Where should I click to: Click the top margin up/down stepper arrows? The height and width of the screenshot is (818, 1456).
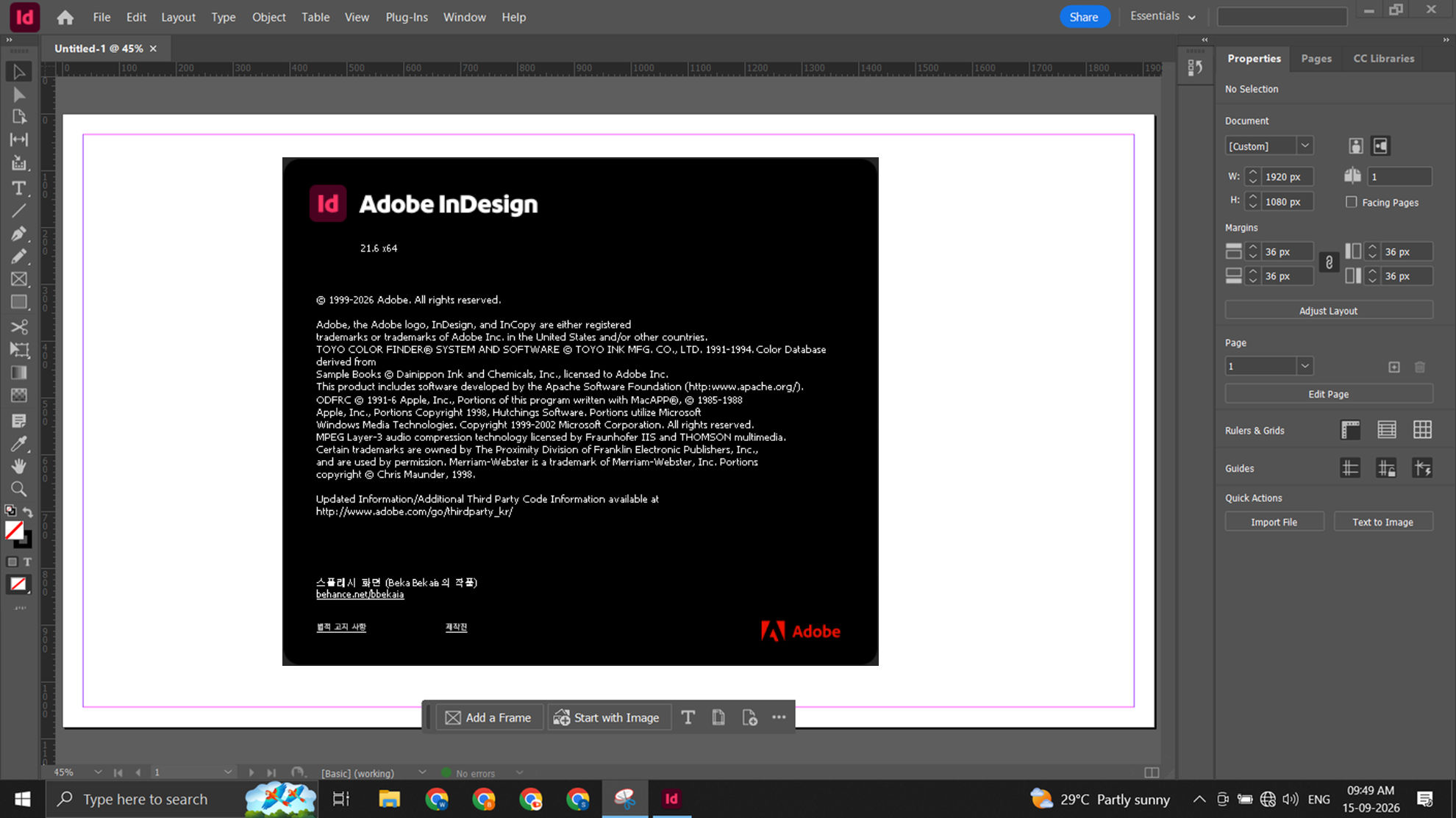click(x=1252, y=251)
